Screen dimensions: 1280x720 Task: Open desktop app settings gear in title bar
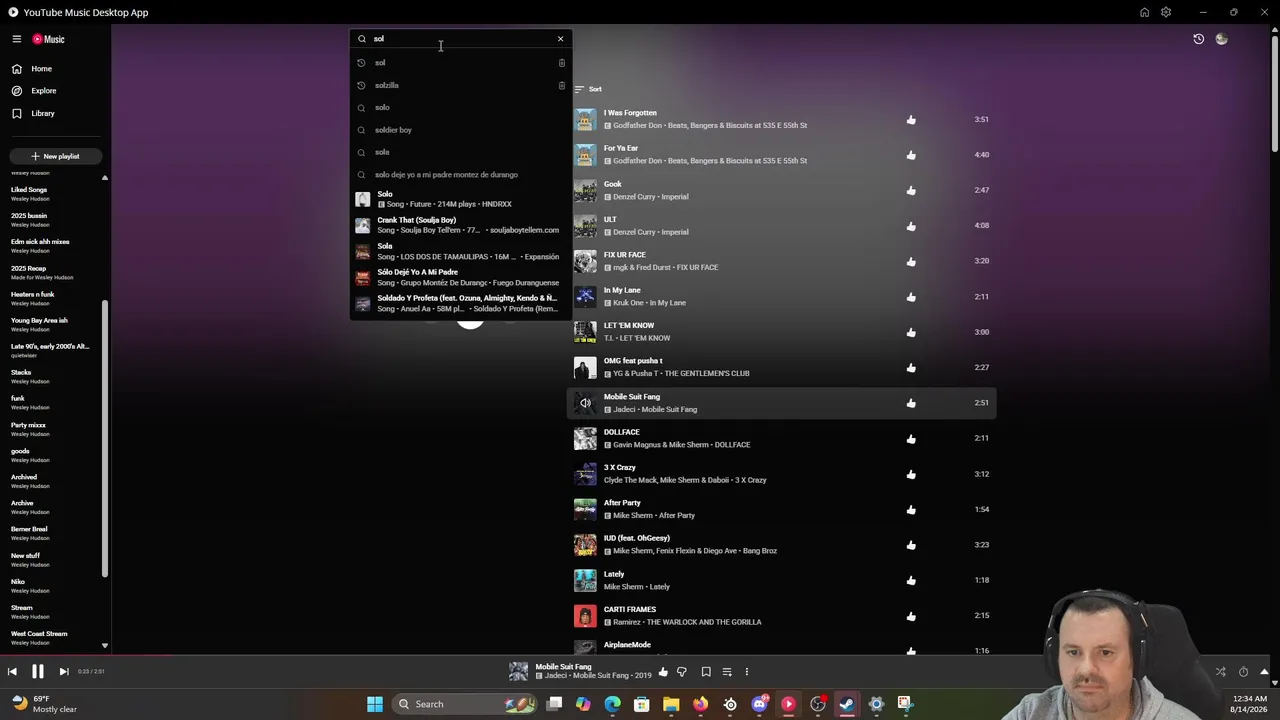click(x=1166, y=12)
